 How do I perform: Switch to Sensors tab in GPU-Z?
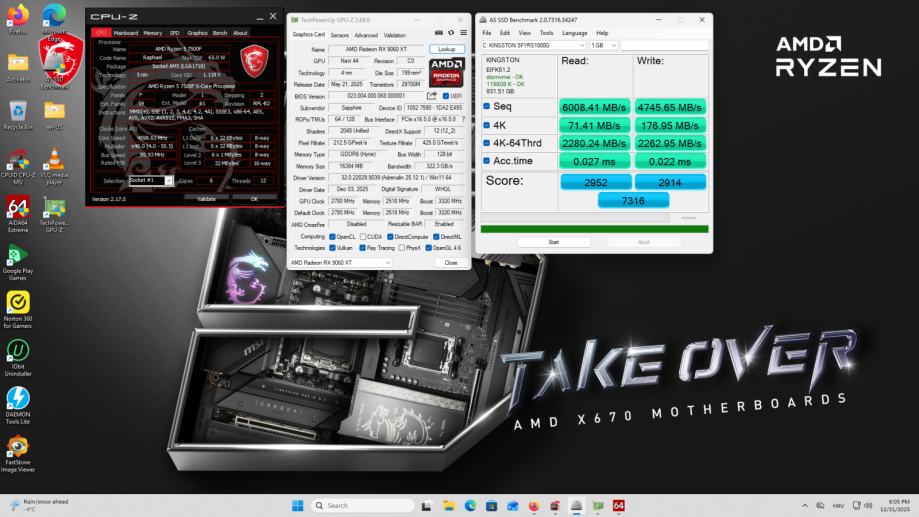(339, 35)
